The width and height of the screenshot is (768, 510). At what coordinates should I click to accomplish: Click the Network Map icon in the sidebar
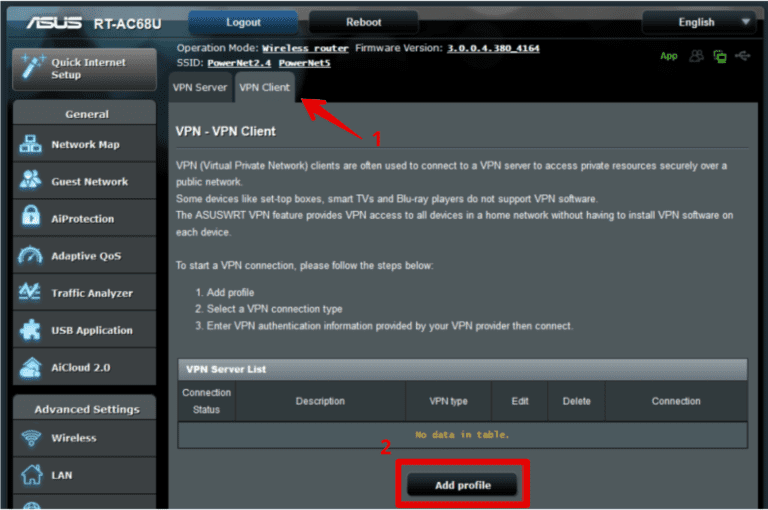[30, 144]
